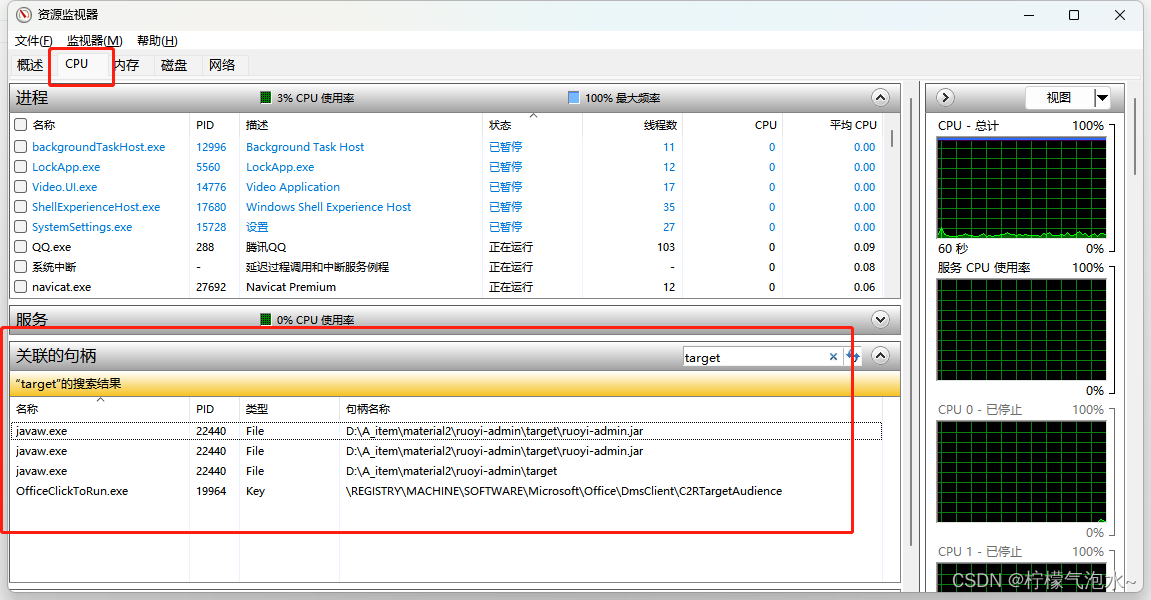This screenshot has height=600, width=1151.
Task: Click the blue search handles icon
Action: (x=852, y=356)
